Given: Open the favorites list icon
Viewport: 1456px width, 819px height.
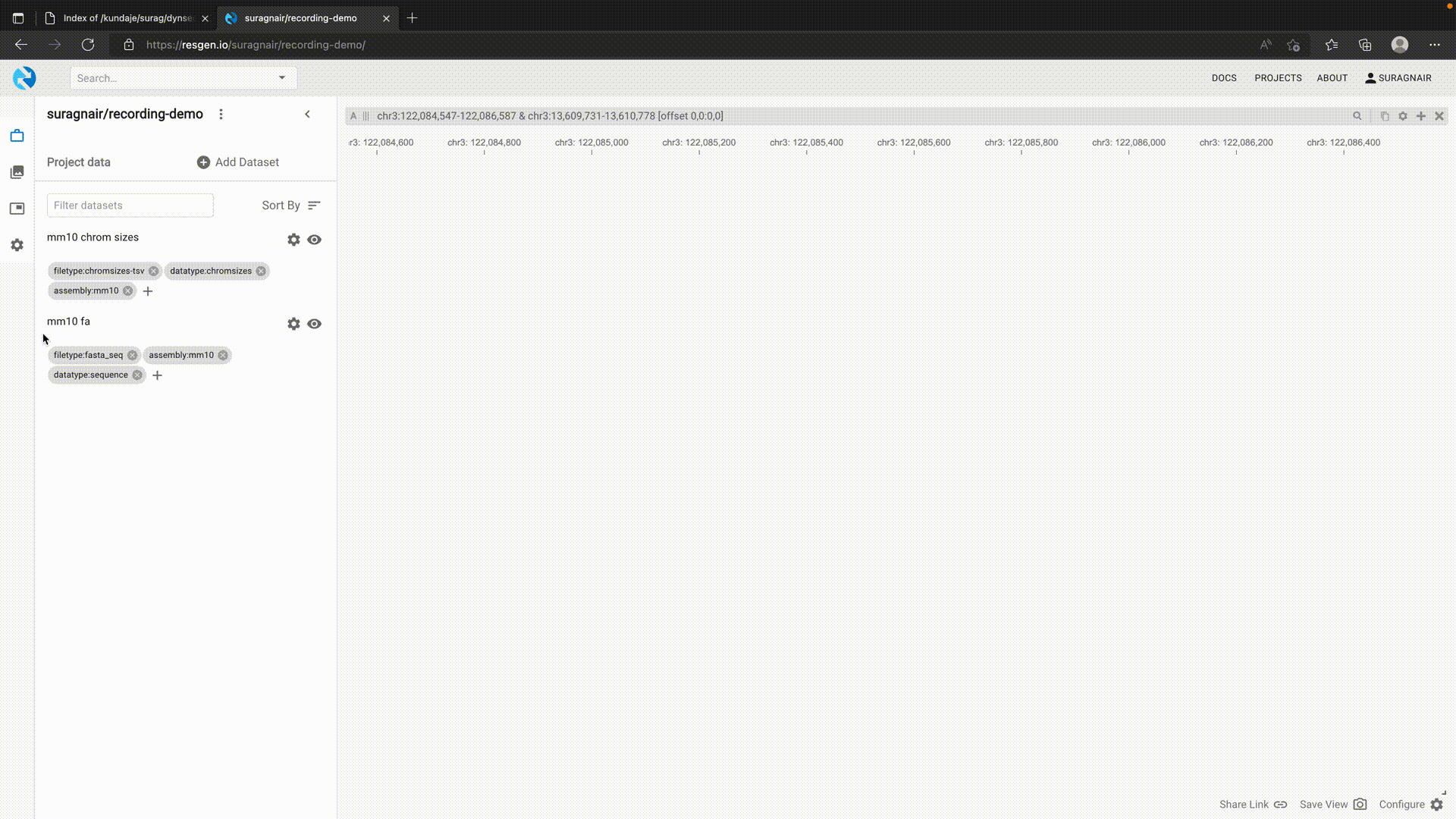Looking at the screenshot, I should coord(1332,45).
